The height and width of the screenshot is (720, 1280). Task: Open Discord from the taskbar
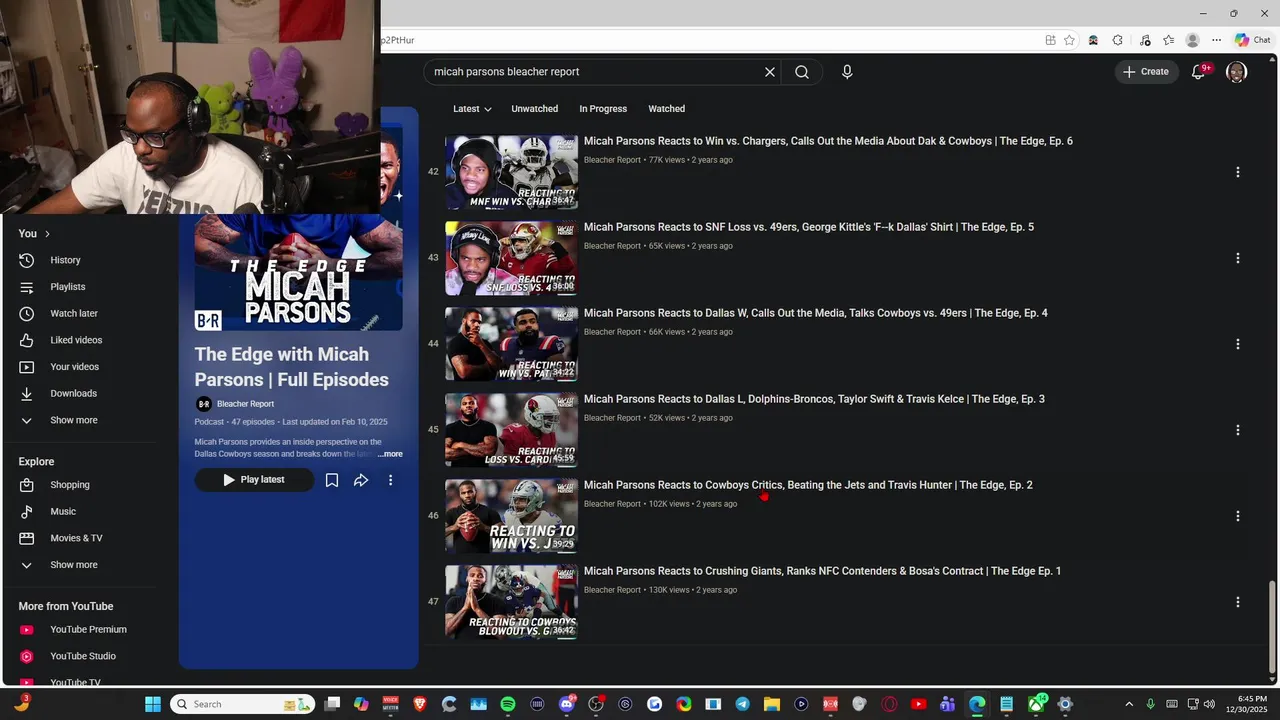567,704
